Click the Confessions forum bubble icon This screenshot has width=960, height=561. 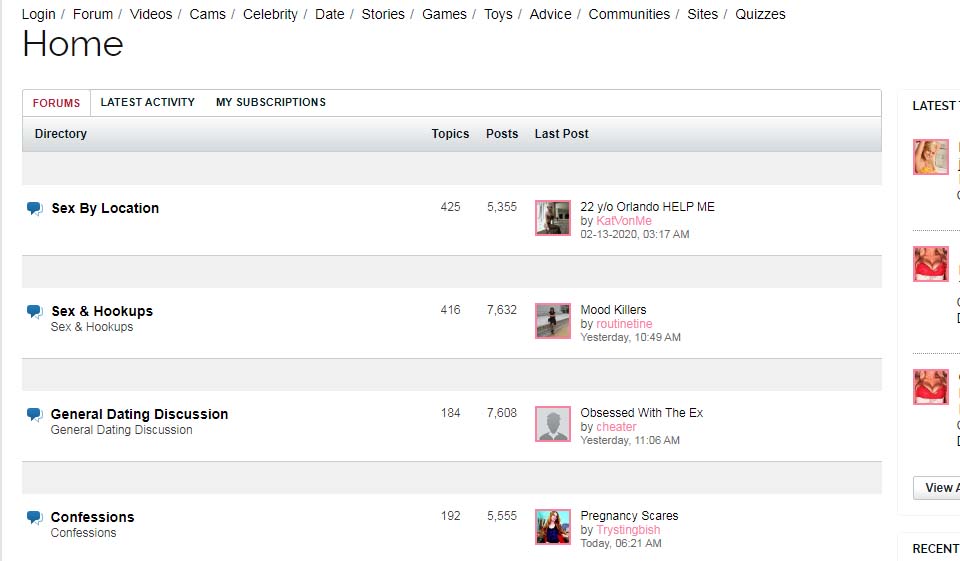click(35, 518)
